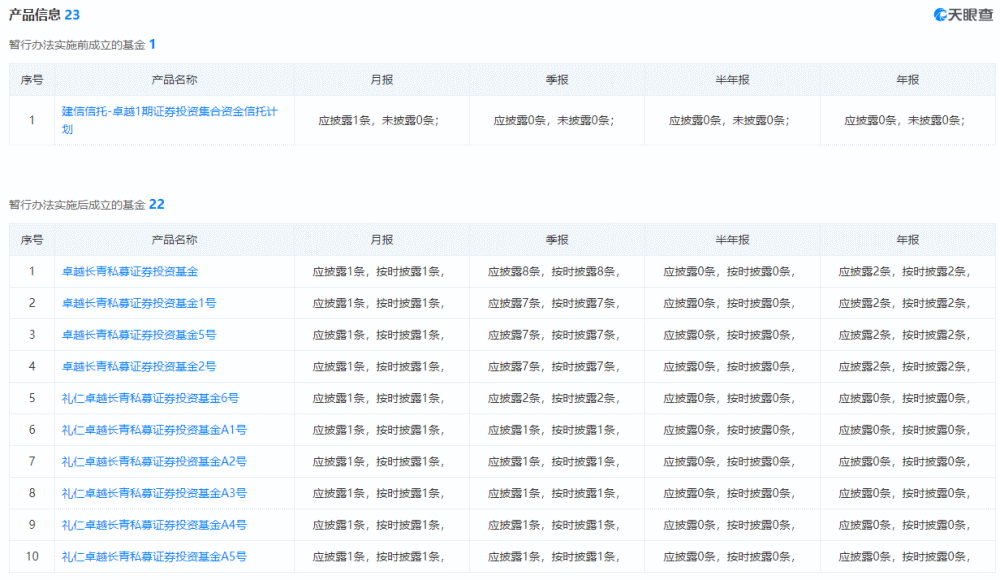Screen dimensions: 1000x580
Task: Click 月报 header in first table
Action: pos(381,80)
